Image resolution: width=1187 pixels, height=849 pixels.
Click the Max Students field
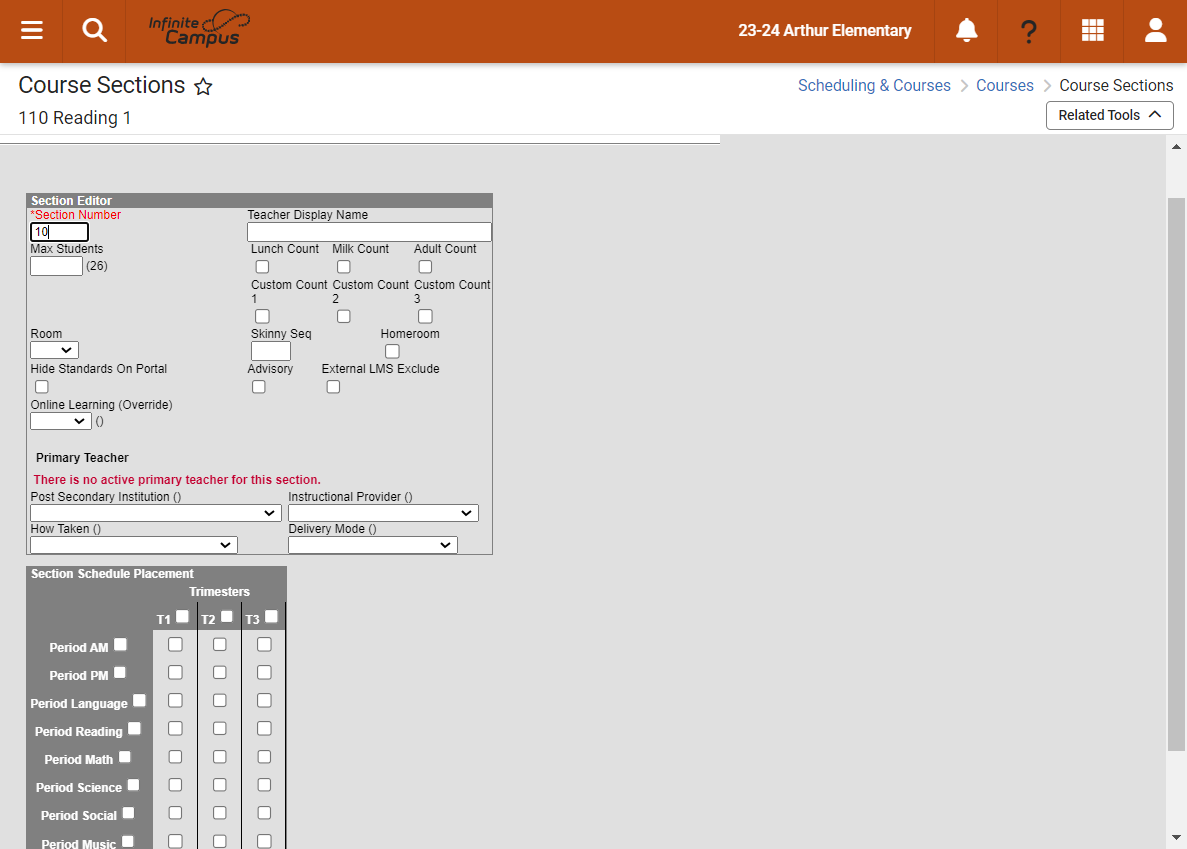pyautogui.click(x=56, y=266)
